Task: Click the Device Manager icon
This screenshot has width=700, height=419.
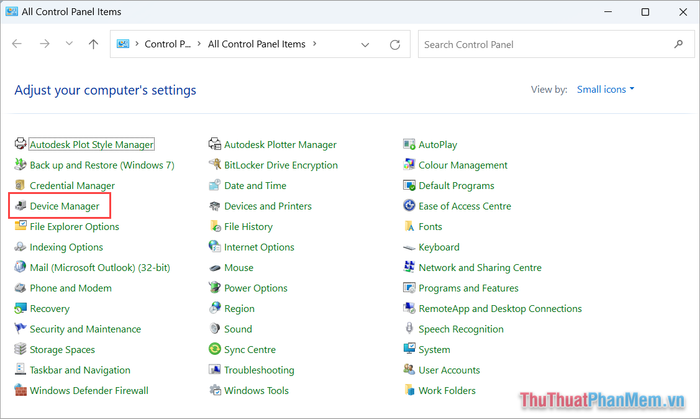Action: coord(21,205)
